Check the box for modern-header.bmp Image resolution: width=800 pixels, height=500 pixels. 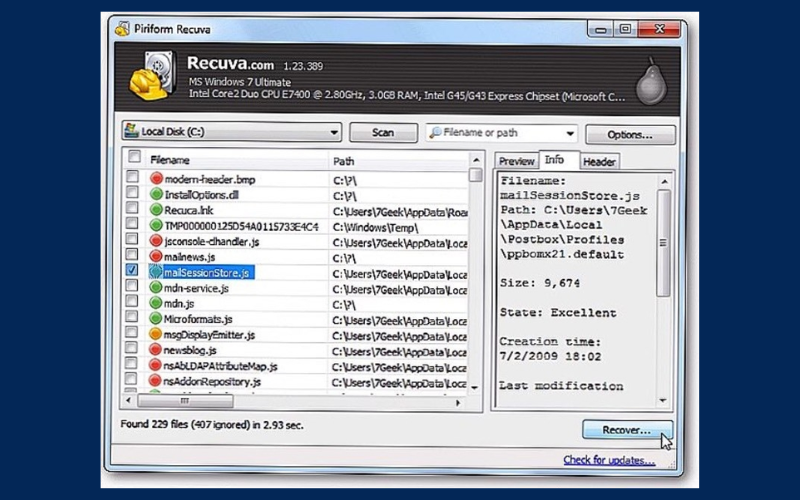[x=132, y=177]
